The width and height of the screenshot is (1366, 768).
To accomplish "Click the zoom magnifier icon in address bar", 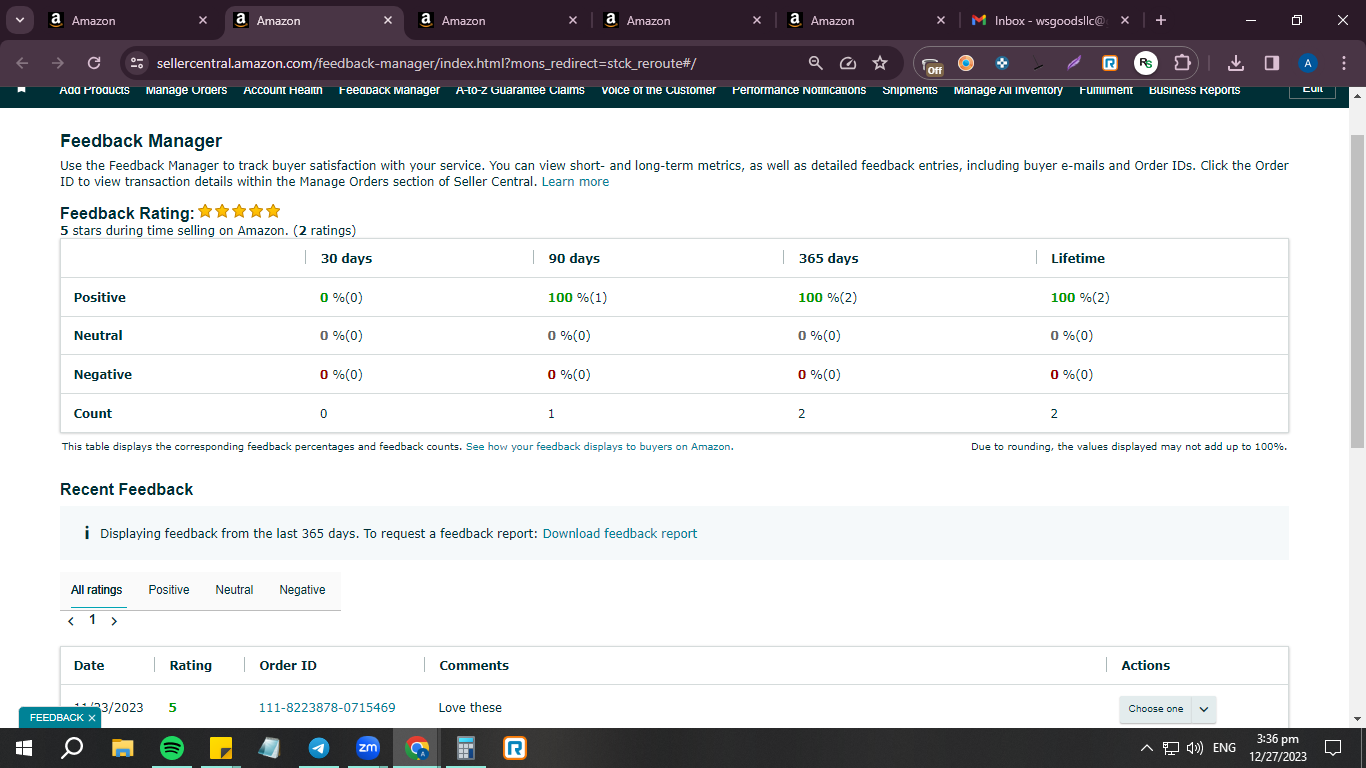I will pyautogui.click(x=816, y=63).
